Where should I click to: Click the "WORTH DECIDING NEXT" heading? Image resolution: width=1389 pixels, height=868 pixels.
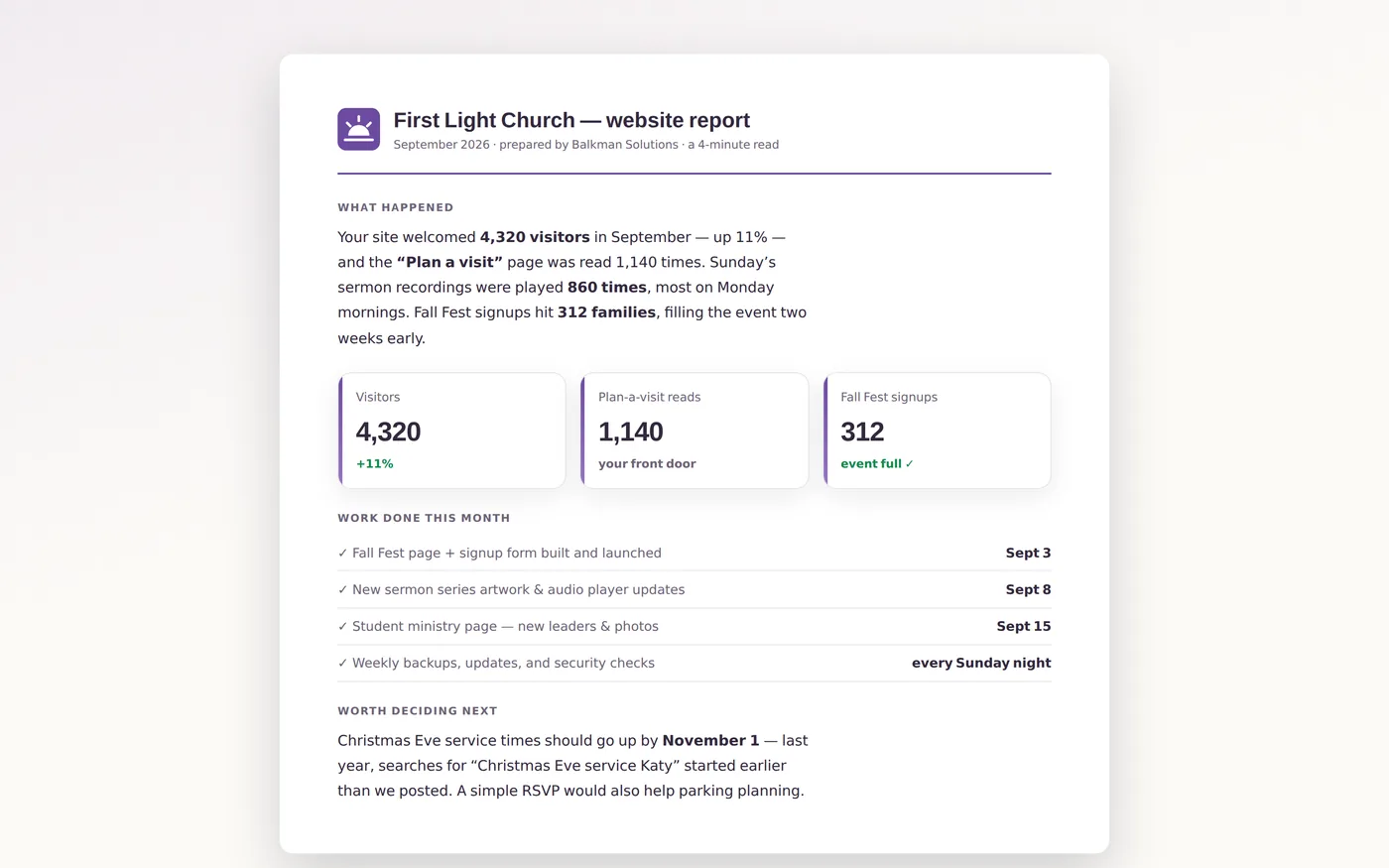(417, 710)
